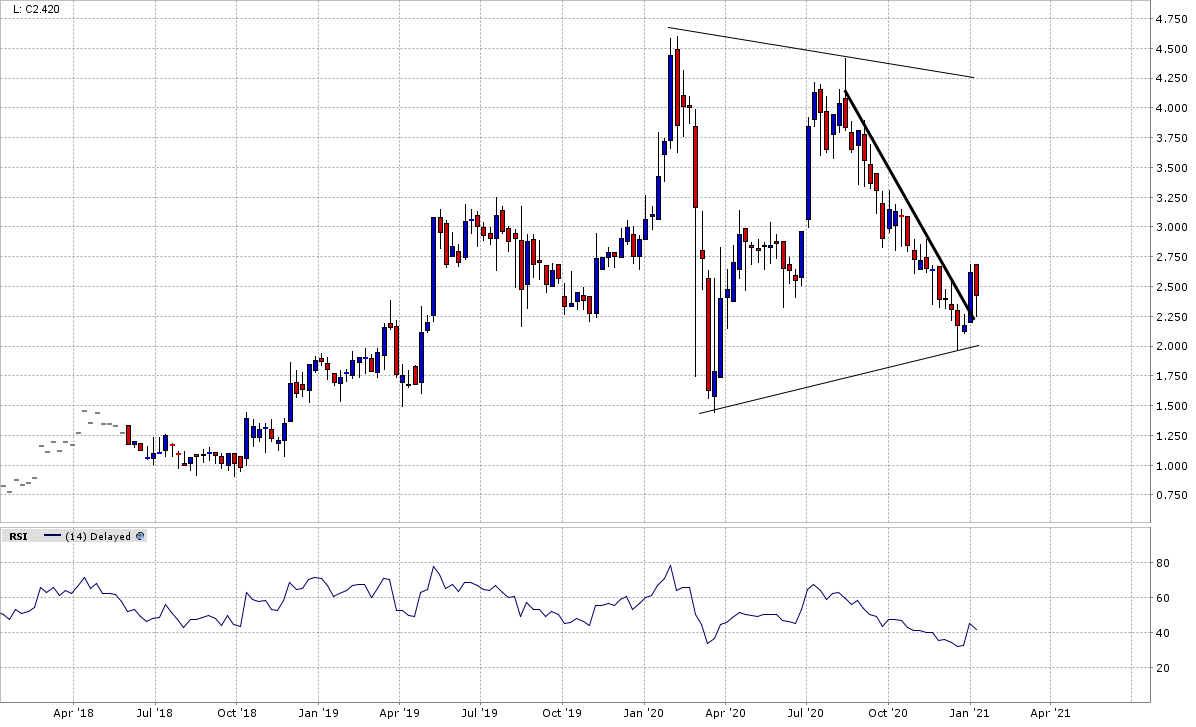Click the Apr '21 date label
Screen dimensions: 1196x727
point(1050,713)
